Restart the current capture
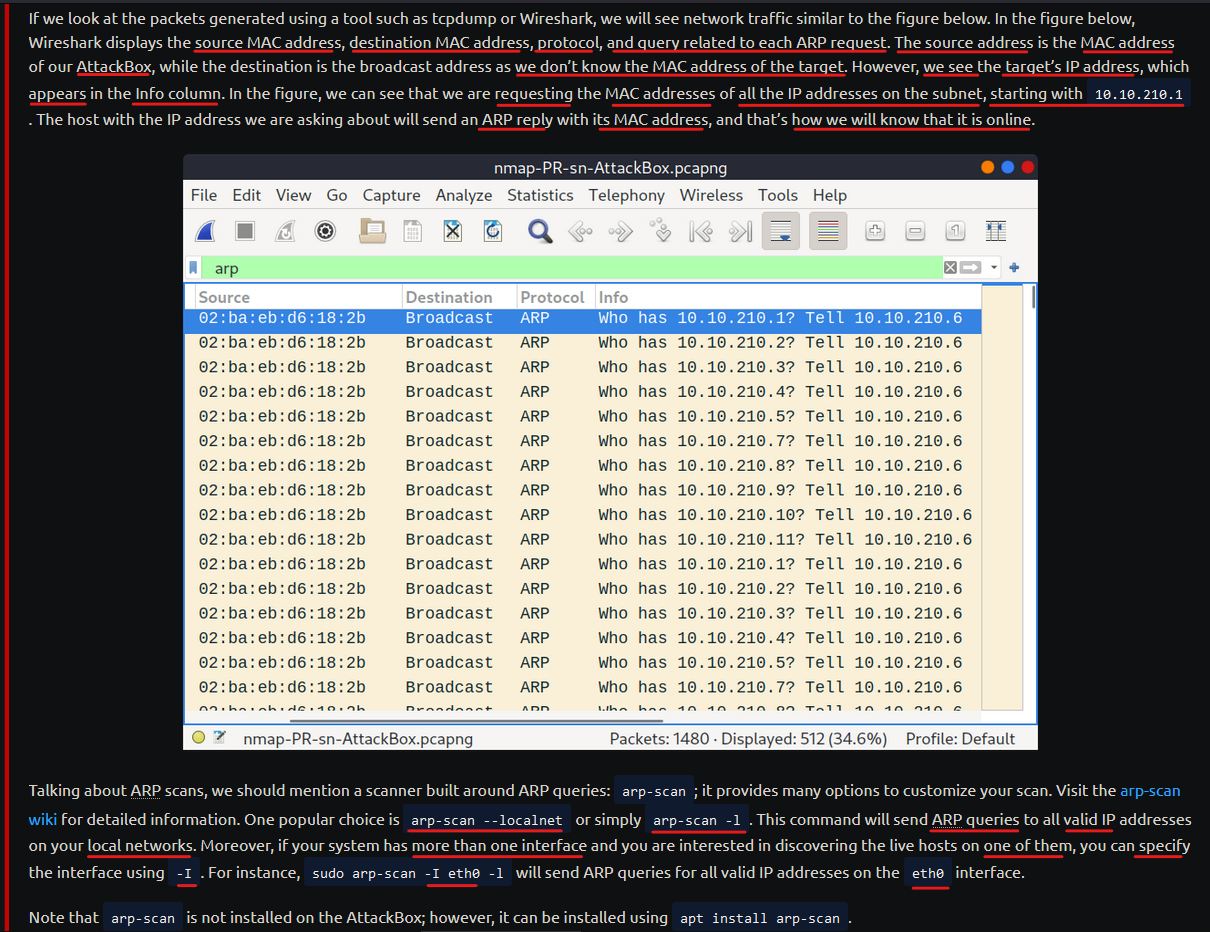Viewport: 1210px width, 932px height. [x=285, y=232]
